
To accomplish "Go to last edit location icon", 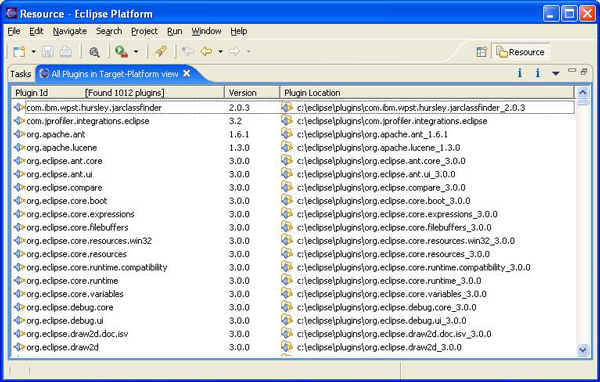I will [x=188, y=51].
